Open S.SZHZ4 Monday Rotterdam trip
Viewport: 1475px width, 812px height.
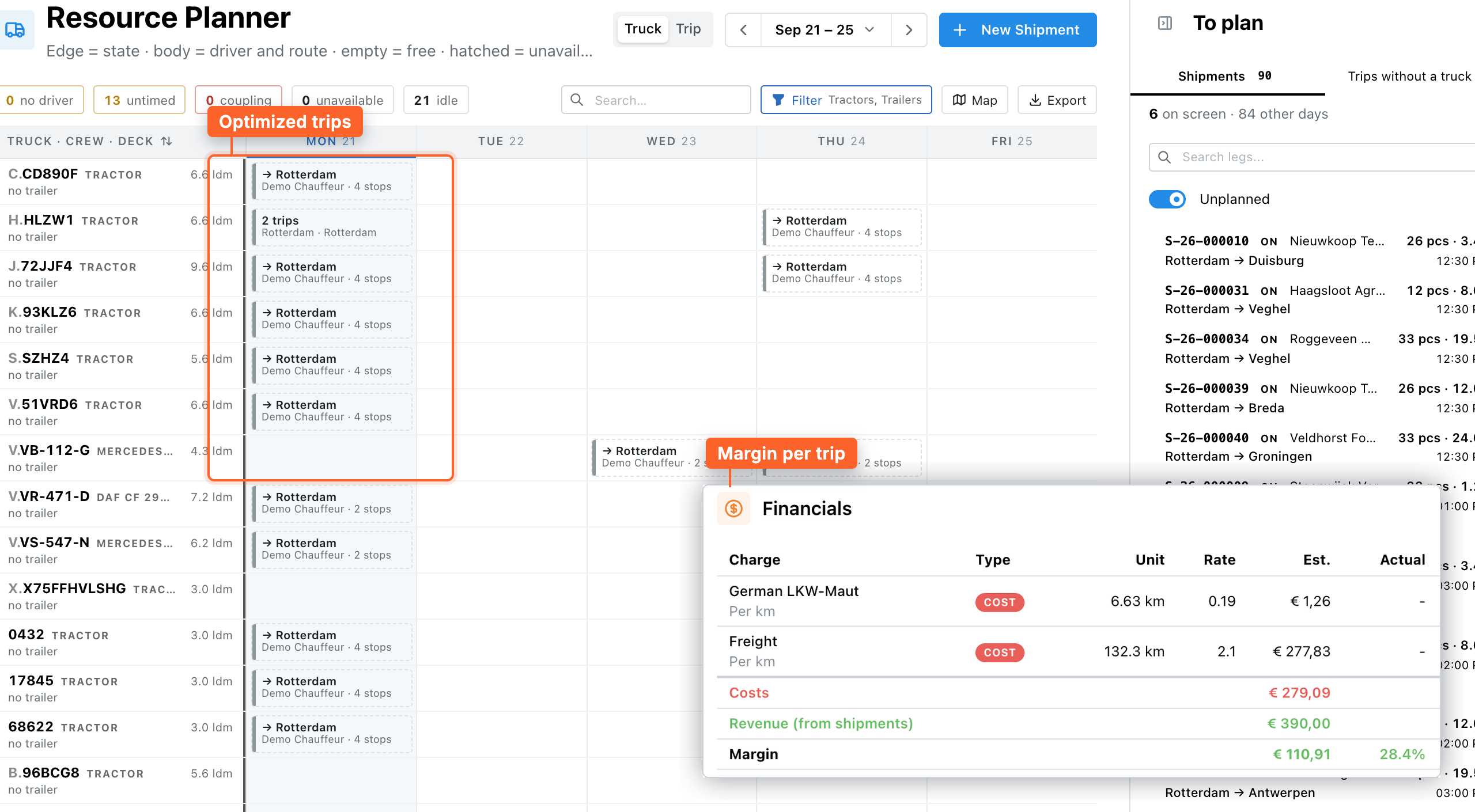(x=332, y=365)
